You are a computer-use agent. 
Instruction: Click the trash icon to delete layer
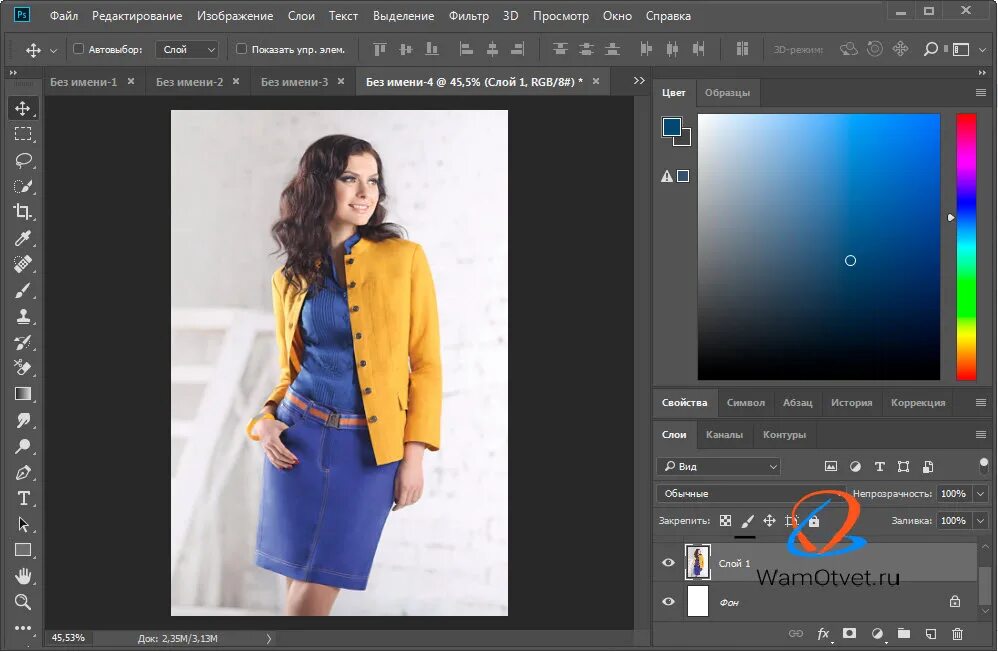click(x=957, y=634)
